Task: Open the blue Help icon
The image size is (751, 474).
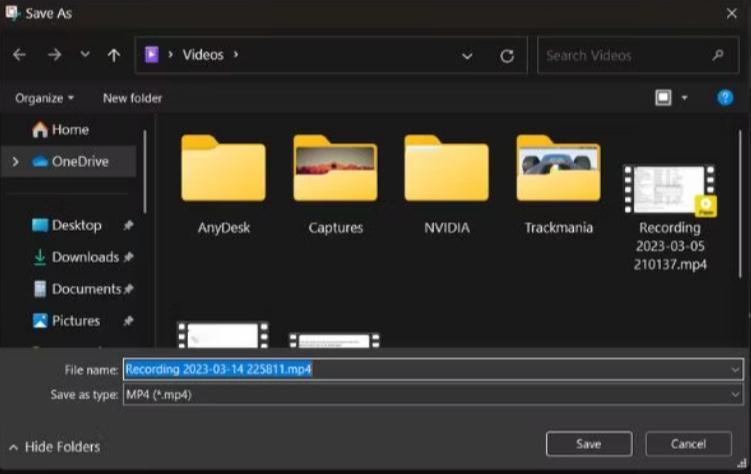Action: coord(725,98)
